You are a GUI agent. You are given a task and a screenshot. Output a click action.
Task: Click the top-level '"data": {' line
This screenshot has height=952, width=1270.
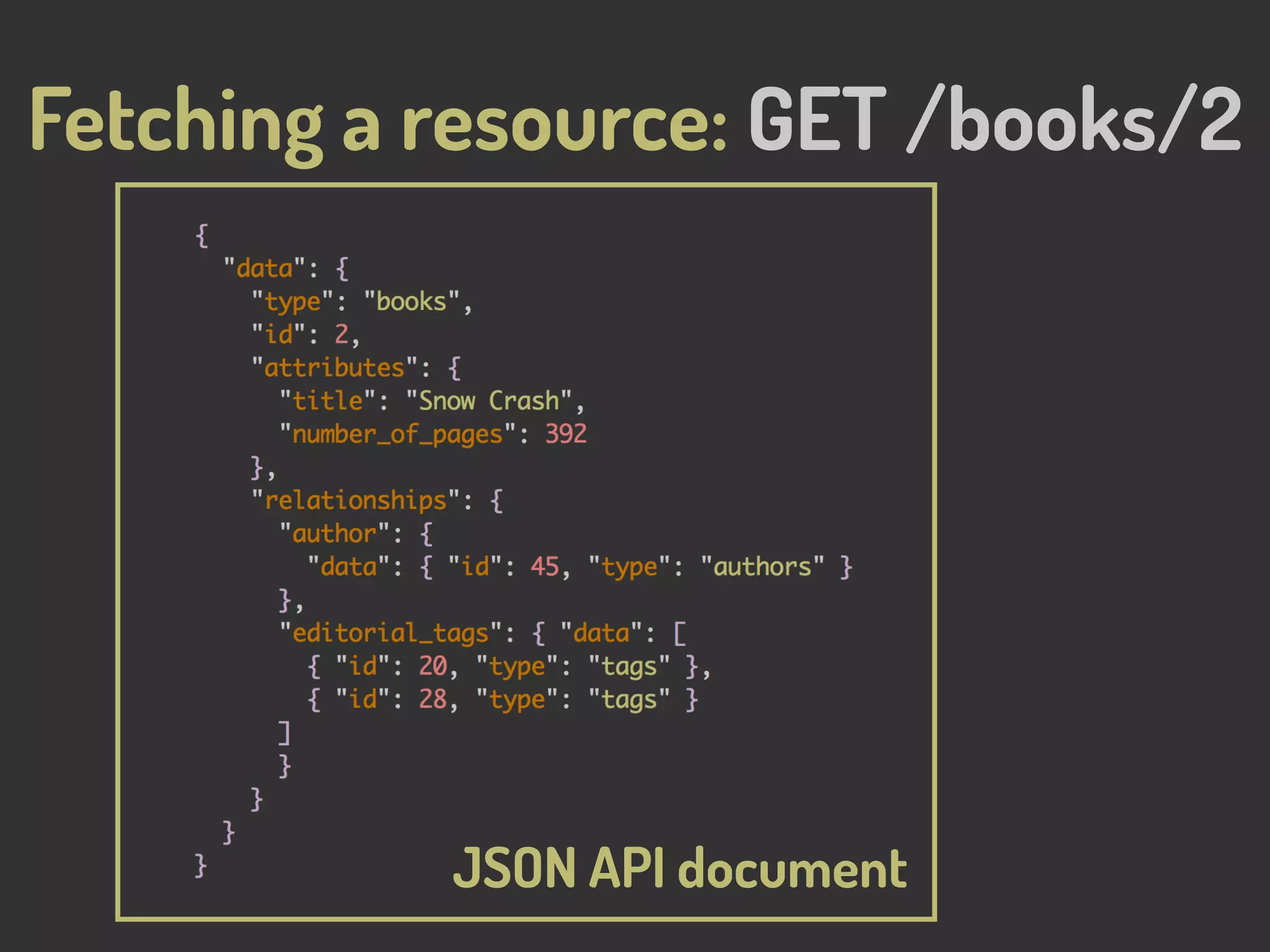[286, 268]
